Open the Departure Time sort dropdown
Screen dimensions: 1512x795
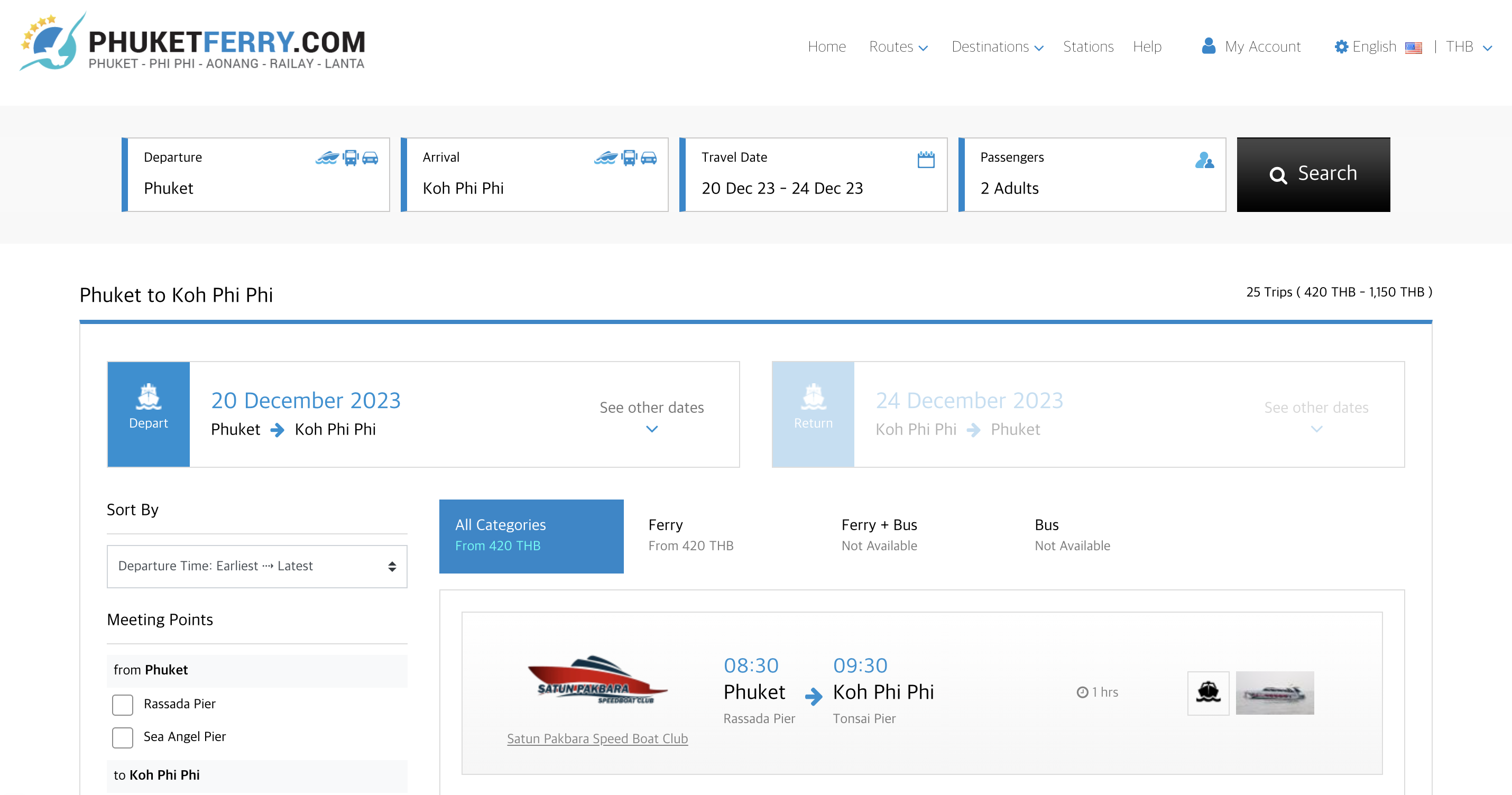(x=256, y=566)
